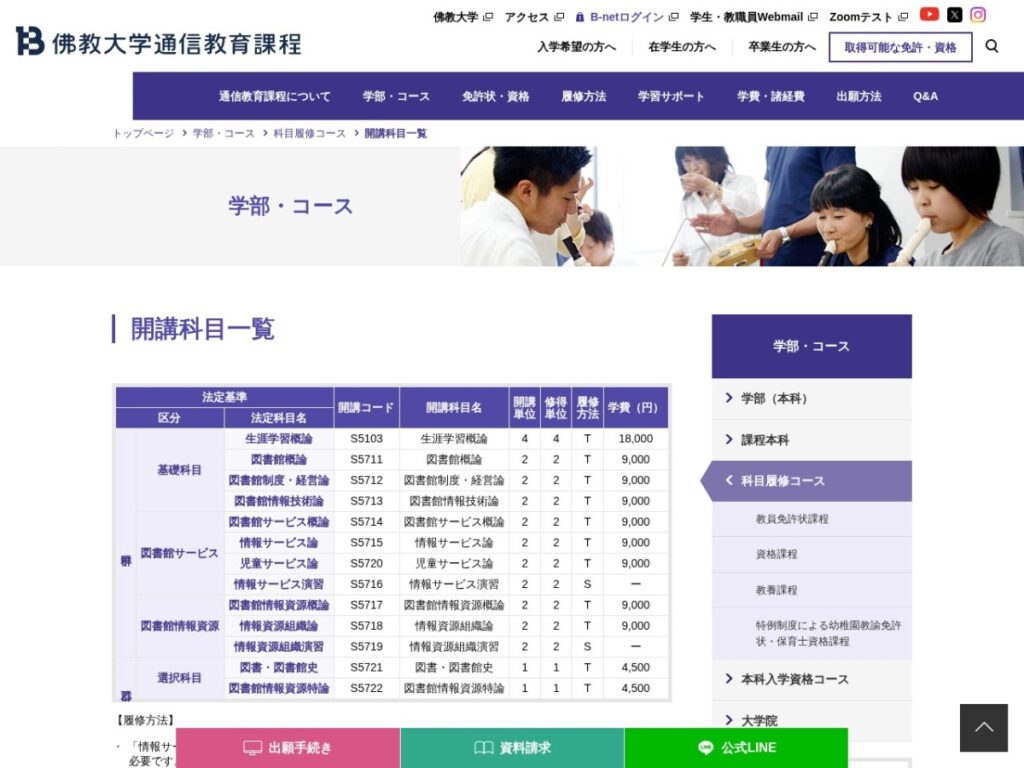
Task: Open 通信教育課程について nav menu
Action: 274,96
